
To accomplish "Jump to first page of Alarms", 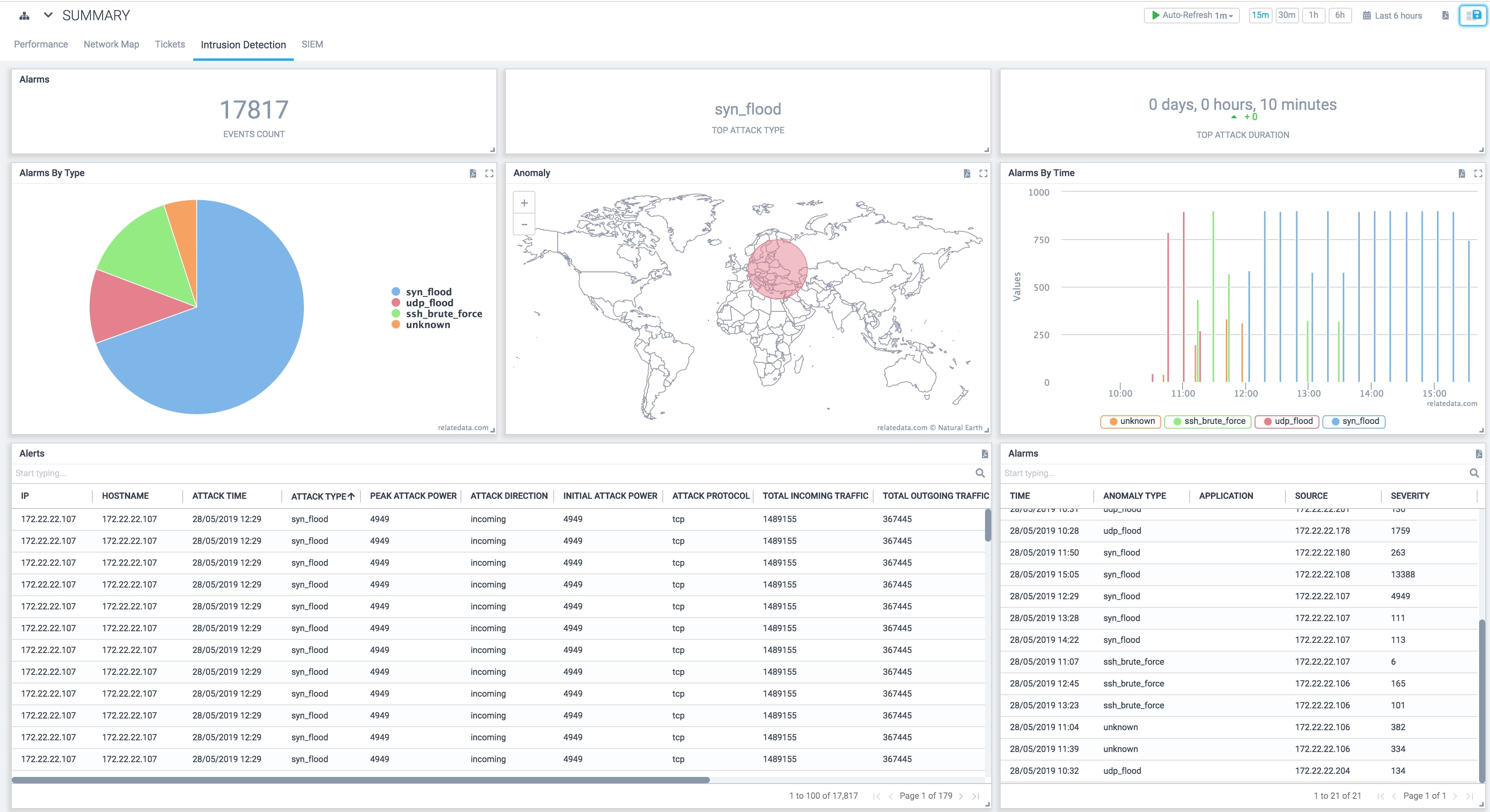I will pyautogui.click(x=1381, y=796).
